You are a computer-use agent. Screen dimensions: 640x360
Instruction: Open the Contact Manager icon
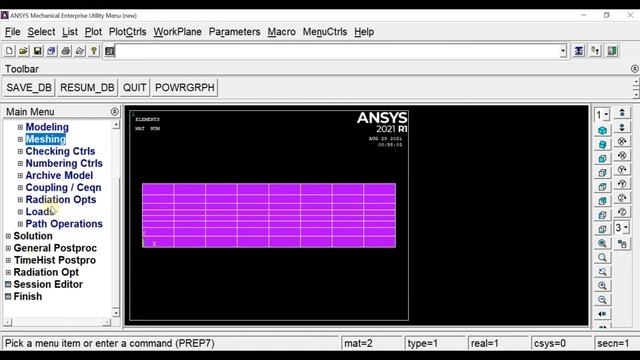tap(612, 51)
